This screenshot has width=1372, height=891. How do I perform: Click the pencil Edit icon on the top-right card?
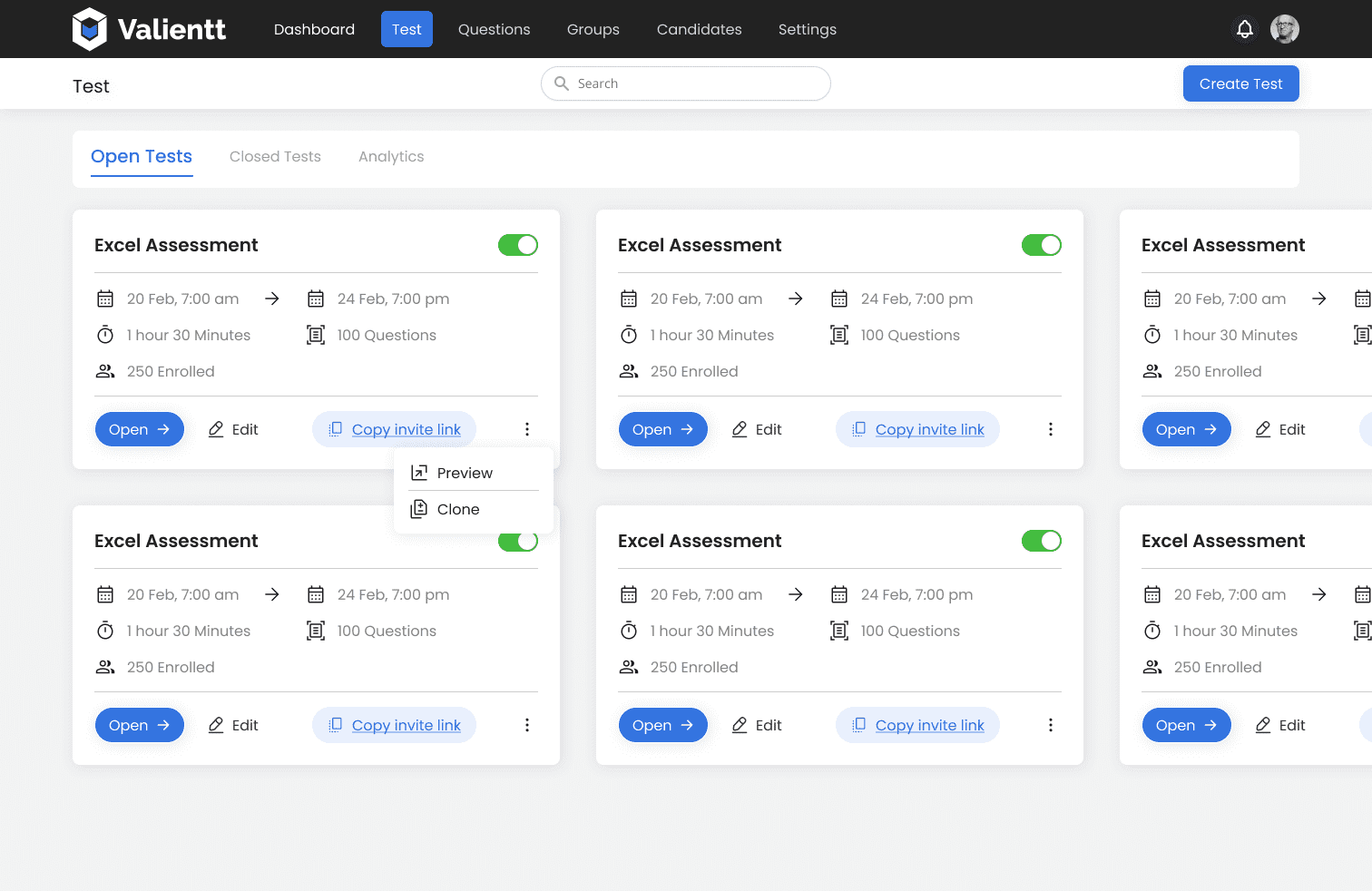coord(1263,429)
